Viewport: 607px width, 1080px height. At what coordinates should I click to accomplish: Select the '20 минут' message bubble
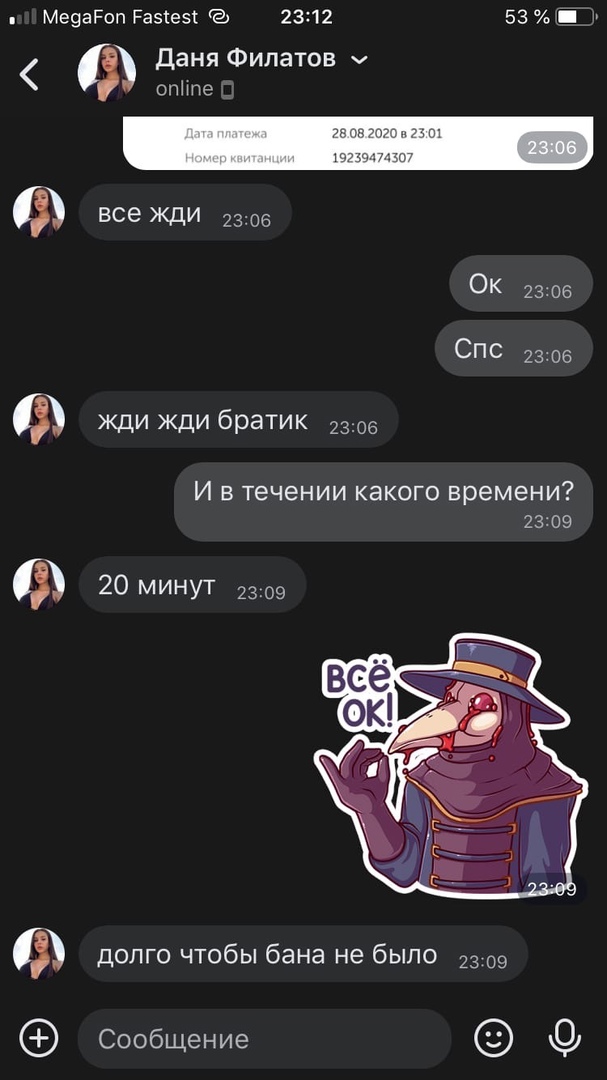tap(192, 585)
